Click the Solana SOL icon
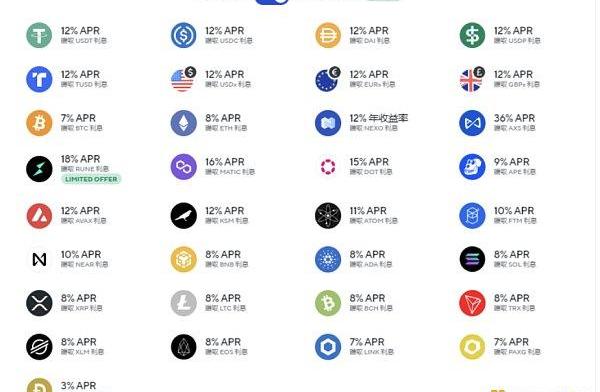 pyautogui.click(x=472, y=259)
